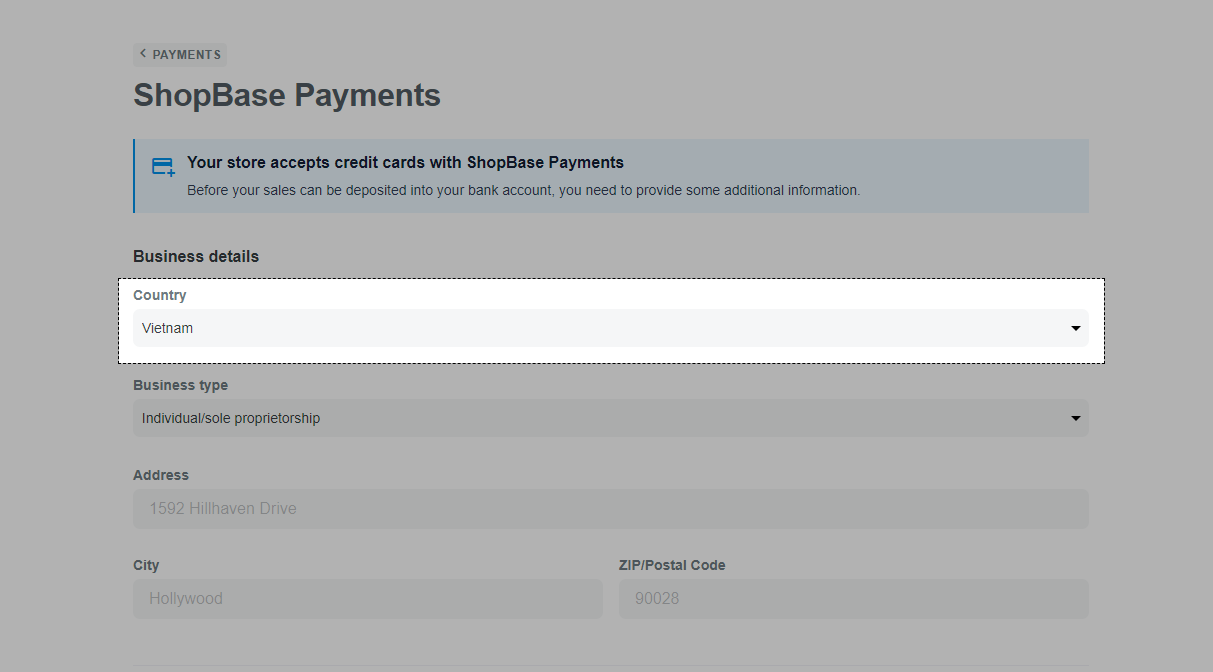Go back via the PAYMENTS breadcrumb link

186,55
